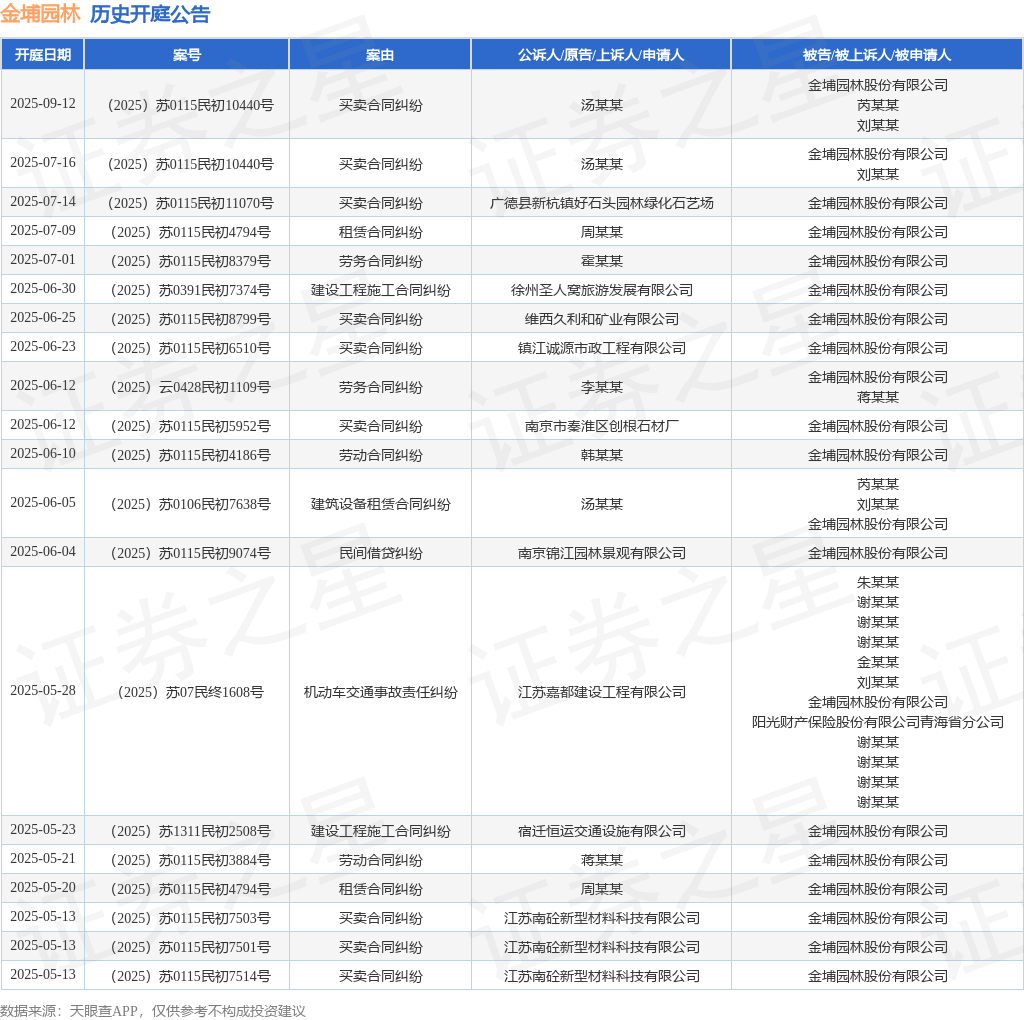The width and height of the screenshot is (1024, 1020).
Task: Click plaintiff 南京锦江园林景观有限公司
Action: click(x=601, y=553)
